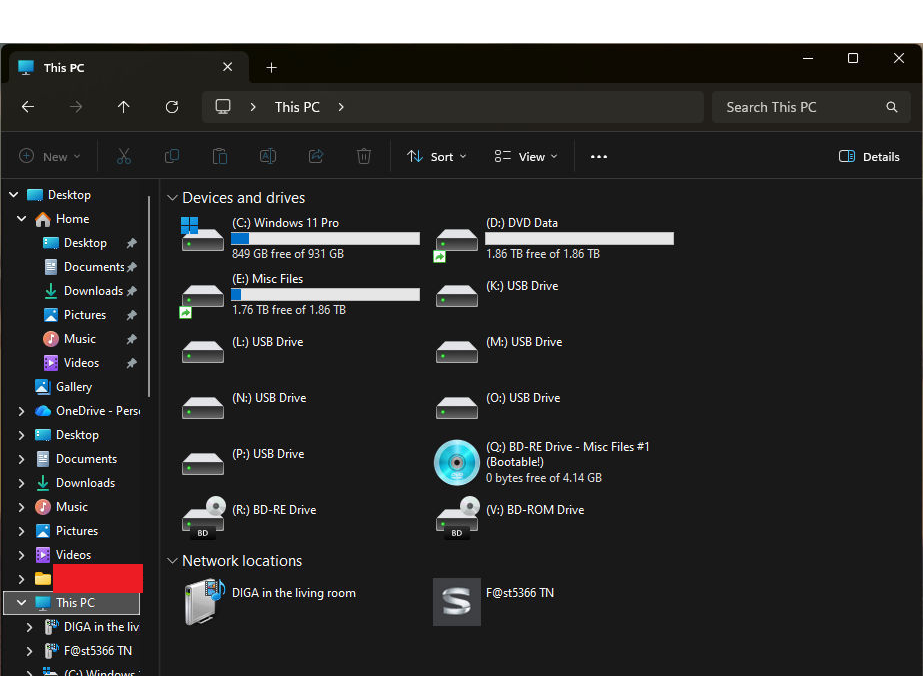Collapse the Network locations group
The height and width of the screenshot is (676, 923).
(x=172, y=561)
